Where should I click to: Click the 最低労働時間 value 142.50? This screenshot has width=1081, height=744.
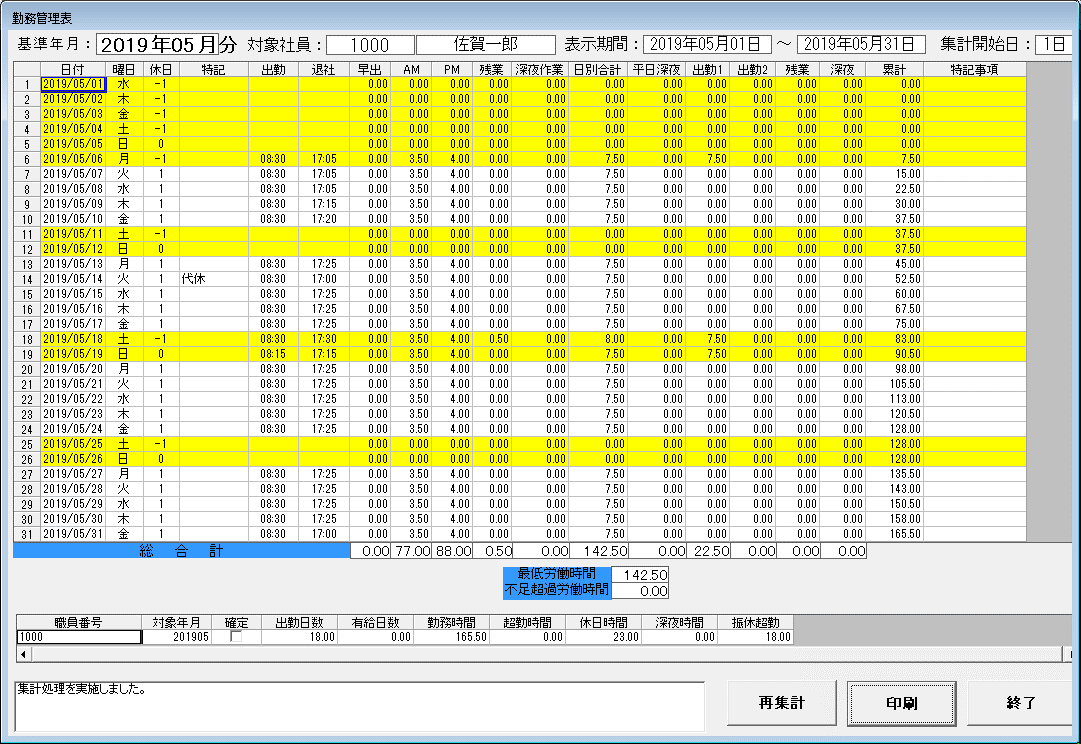coord(639,575)
